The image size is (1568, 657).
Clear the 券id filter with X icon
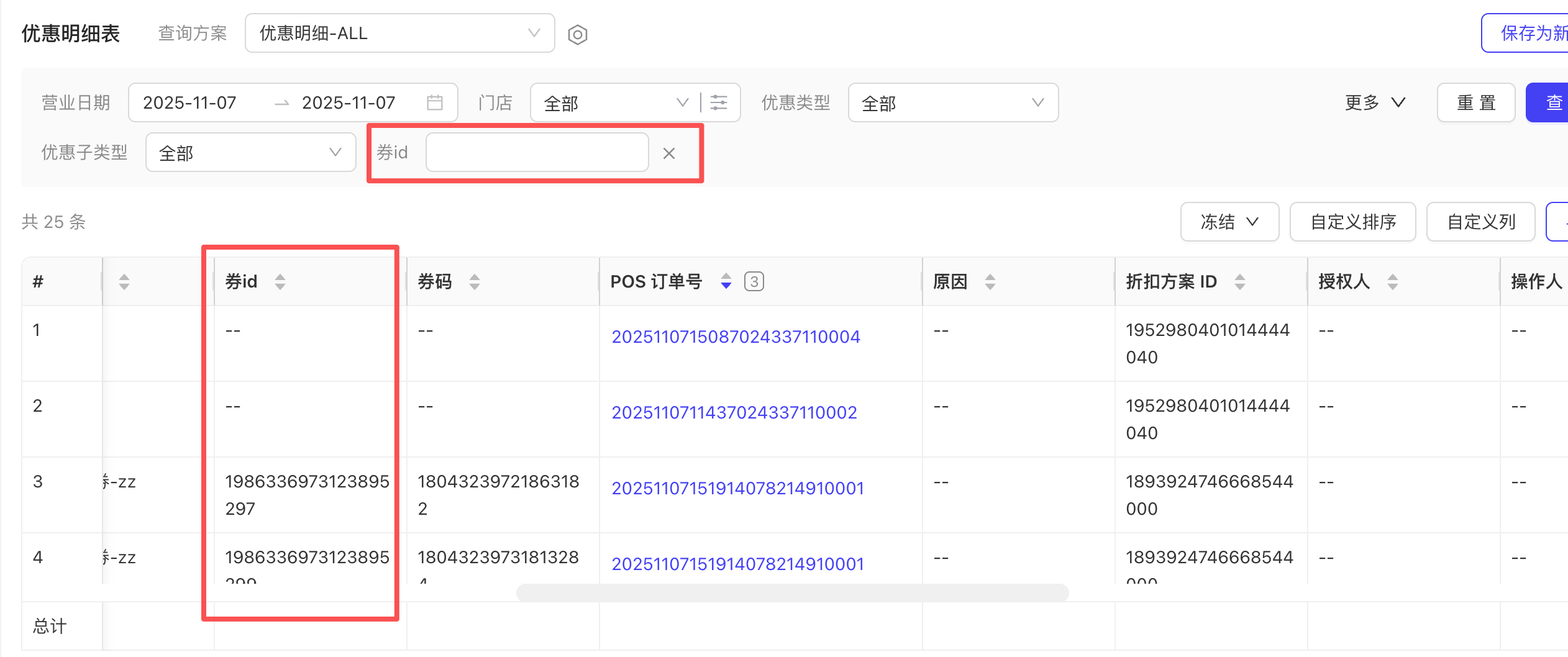(x=668, y=153)
